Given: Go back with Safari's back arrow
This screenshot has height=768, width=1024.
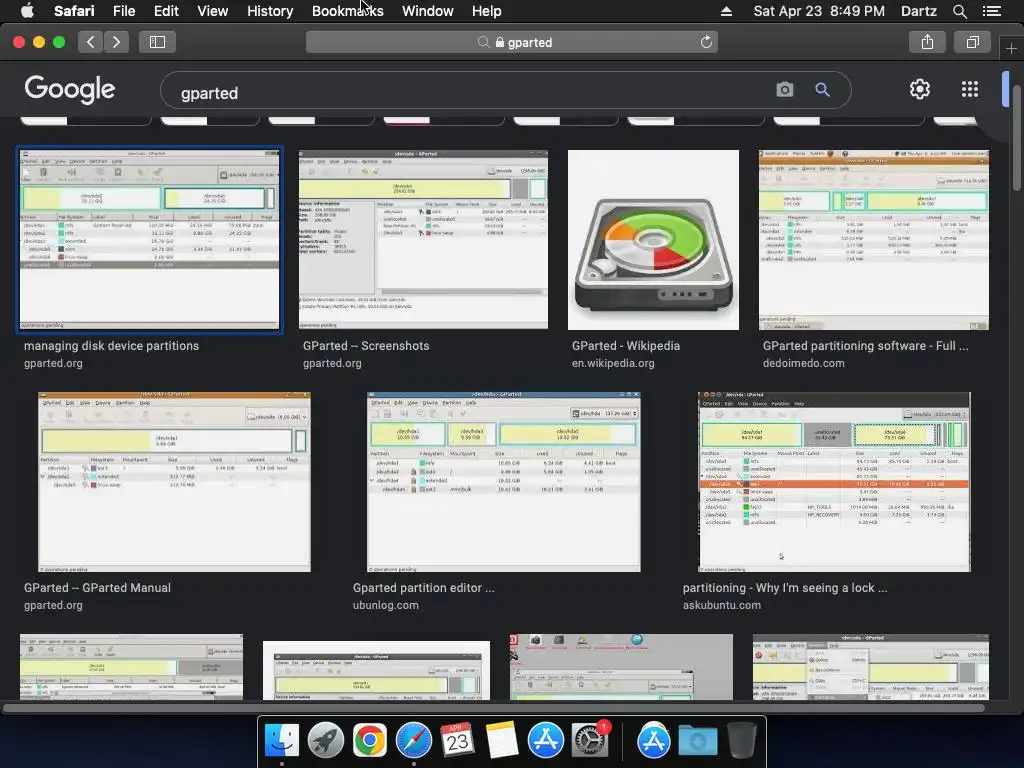Looking at the screenshot, I should 91,42.
